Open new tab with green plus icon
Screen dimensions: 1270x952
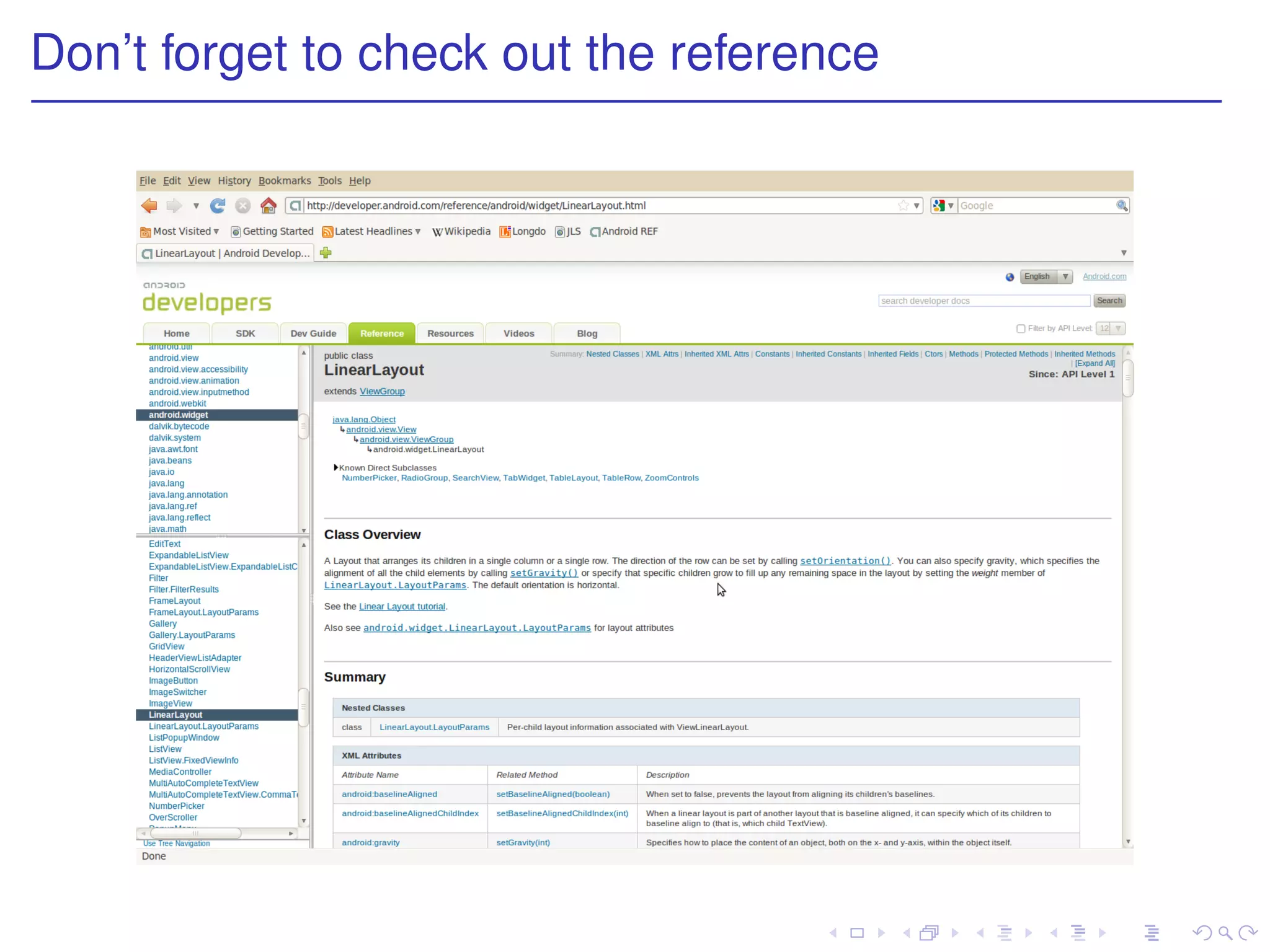click(326, 253)
